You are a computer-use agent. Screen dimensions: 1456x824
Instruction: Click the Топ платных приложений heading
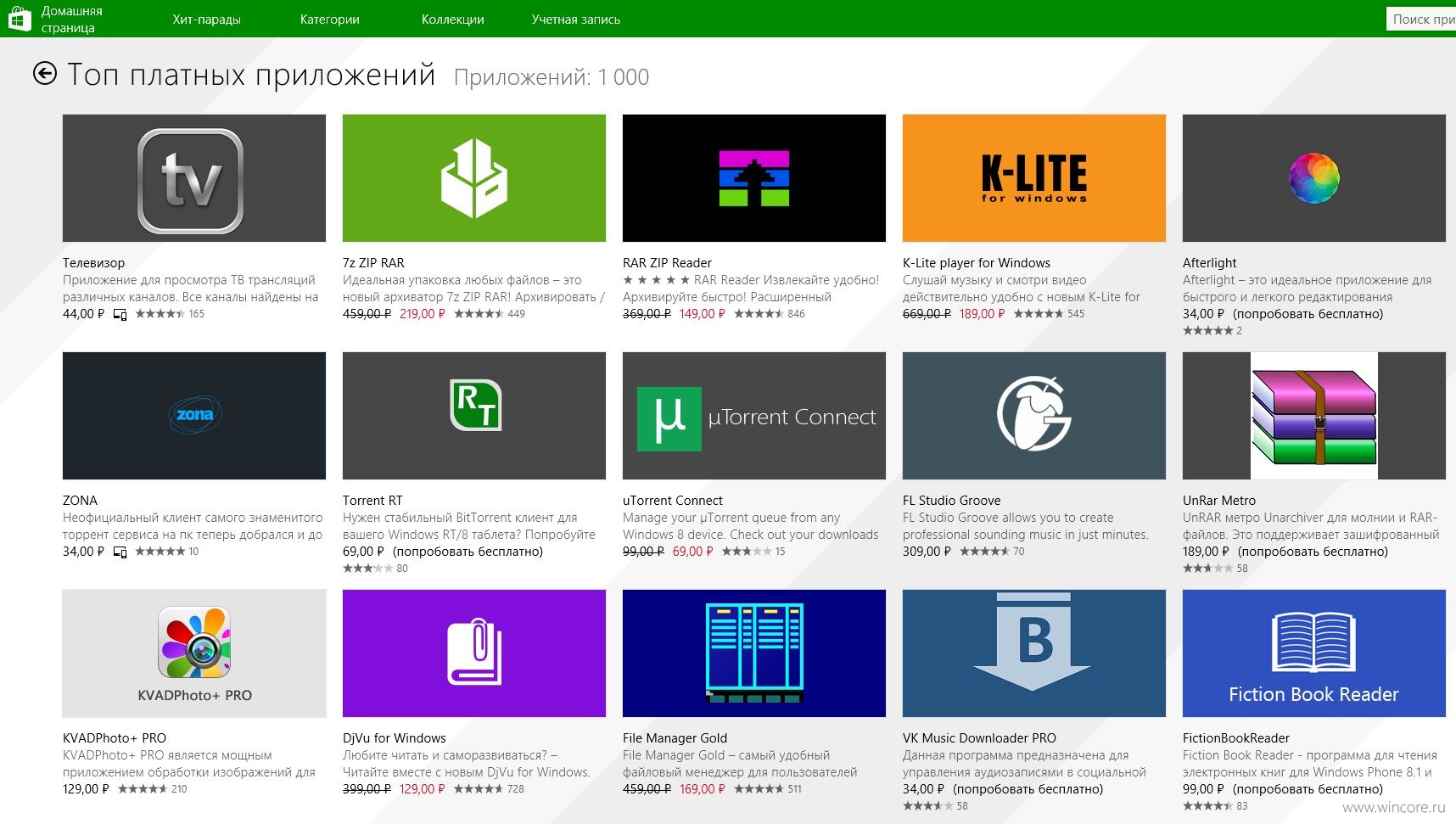pyautogui.click(x=251, y=75)
